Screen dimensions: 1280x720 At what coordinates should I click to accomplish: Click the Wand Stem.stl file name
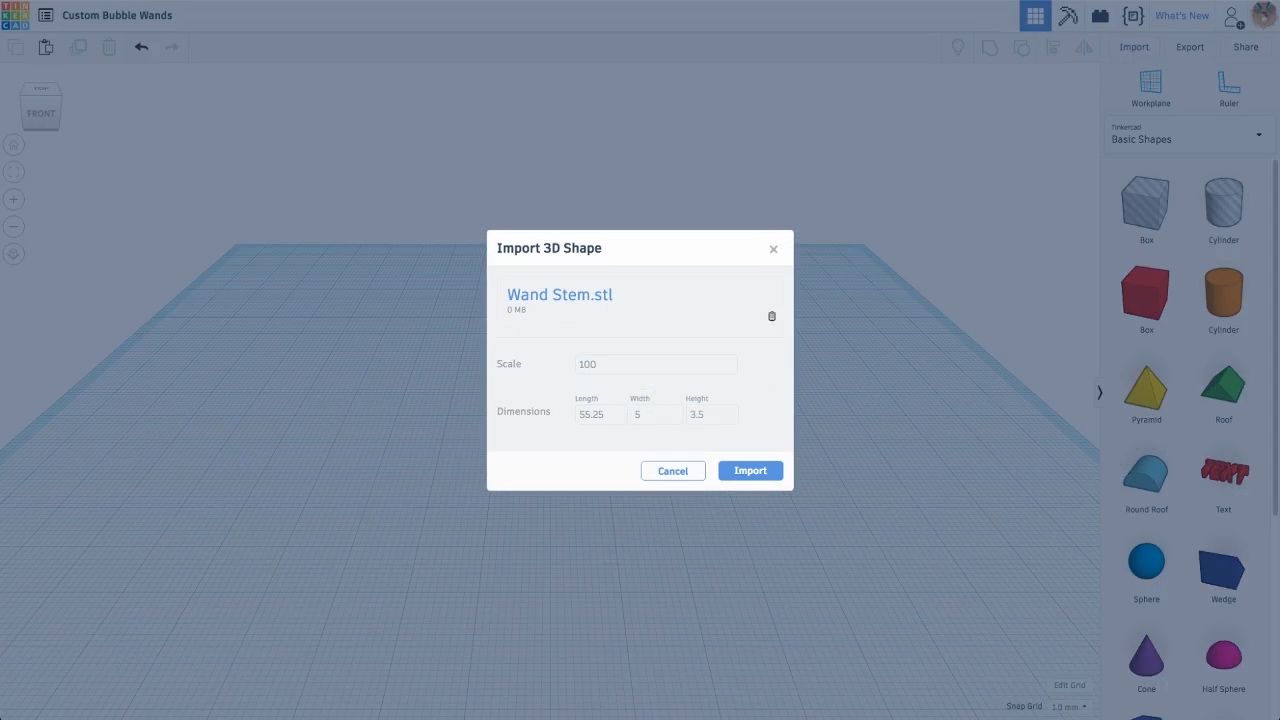coord(560,295)
